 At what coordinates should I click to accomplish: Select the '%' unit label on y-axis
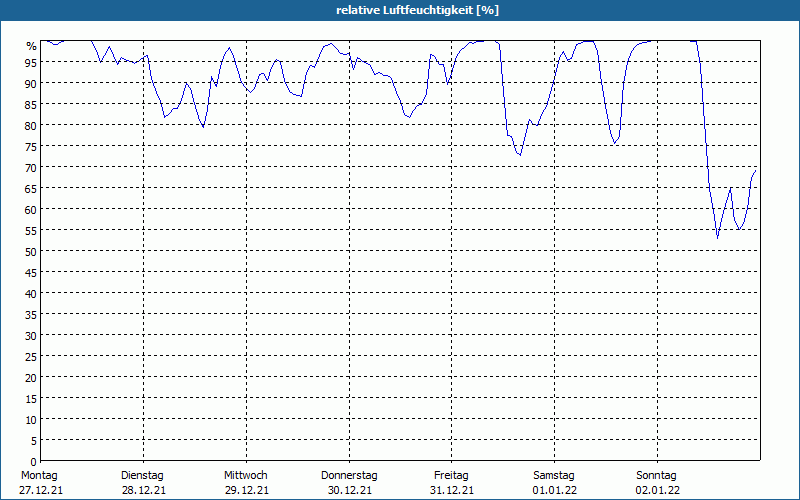[32, 46]
